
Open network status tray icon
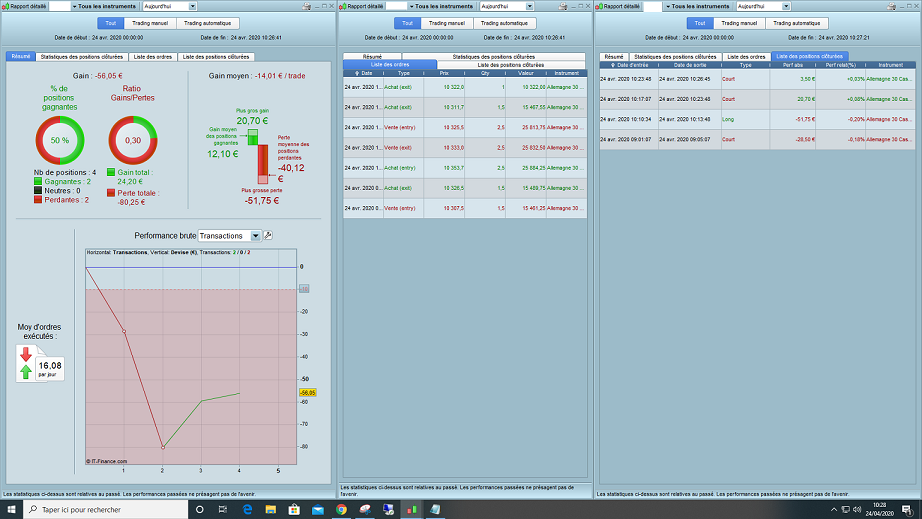(x=846, y=510)
